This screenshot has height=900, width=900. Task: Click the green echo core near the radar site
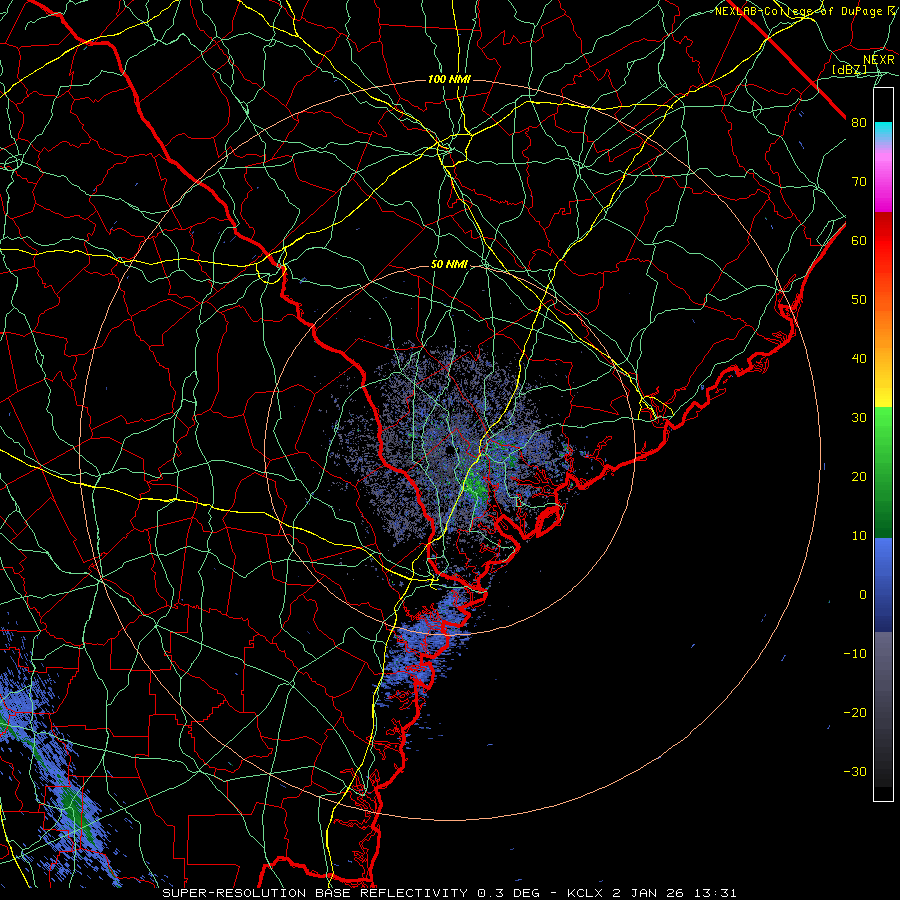[x=475, y=486]
